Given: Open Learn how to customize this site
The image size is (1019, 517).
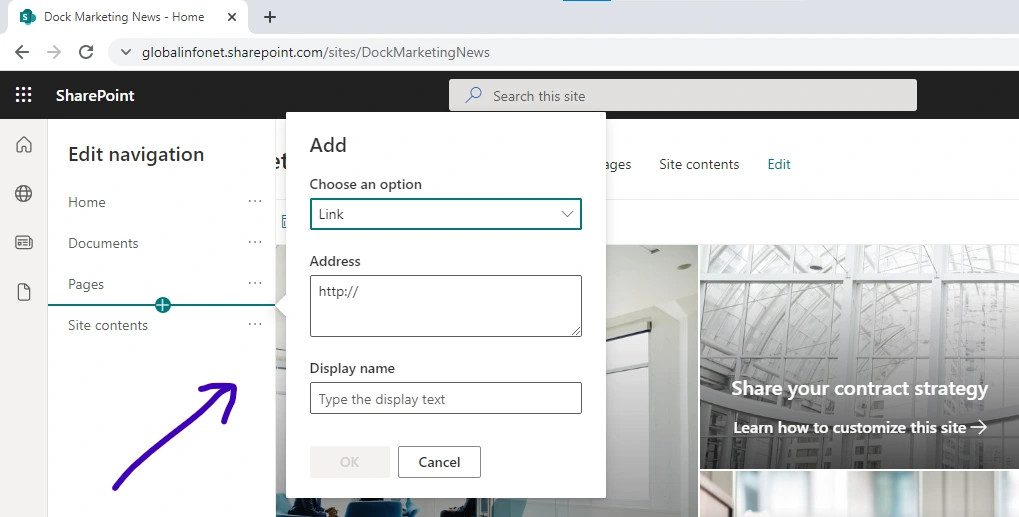Looking at the screenshot, I should (860, 427).
